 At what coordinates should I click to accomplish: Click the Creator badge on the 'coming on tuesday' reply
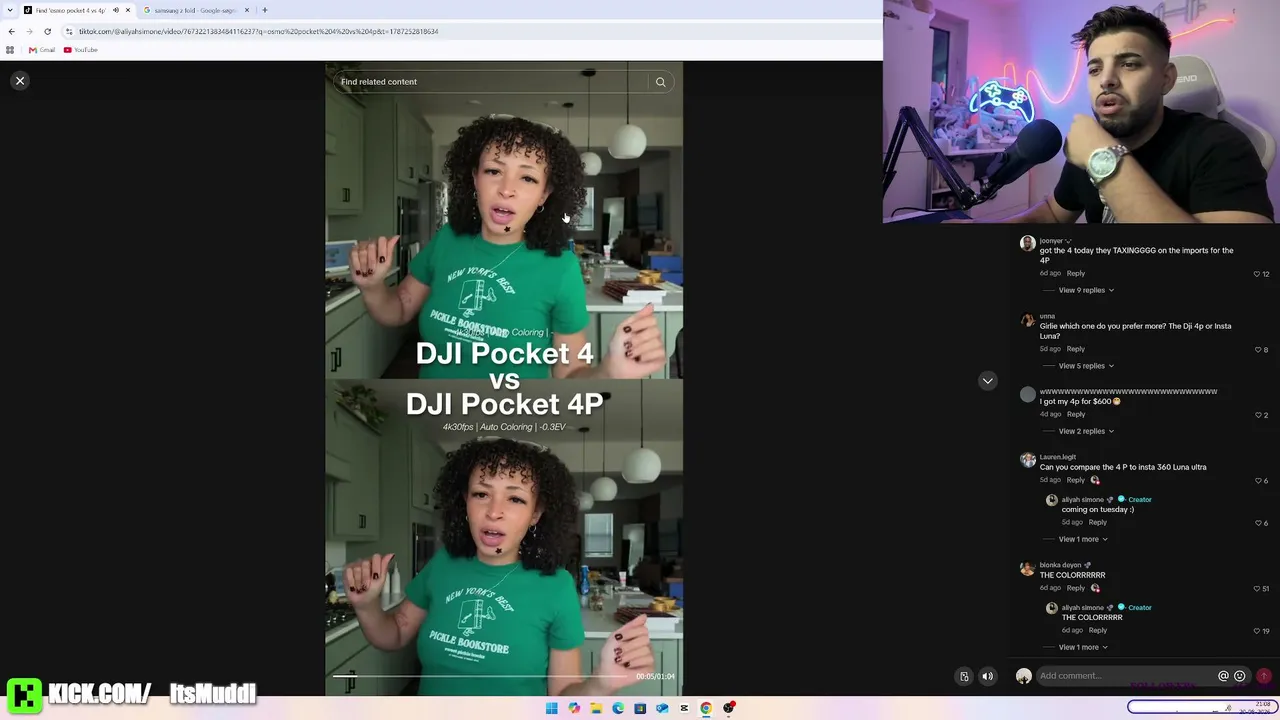1140,500
